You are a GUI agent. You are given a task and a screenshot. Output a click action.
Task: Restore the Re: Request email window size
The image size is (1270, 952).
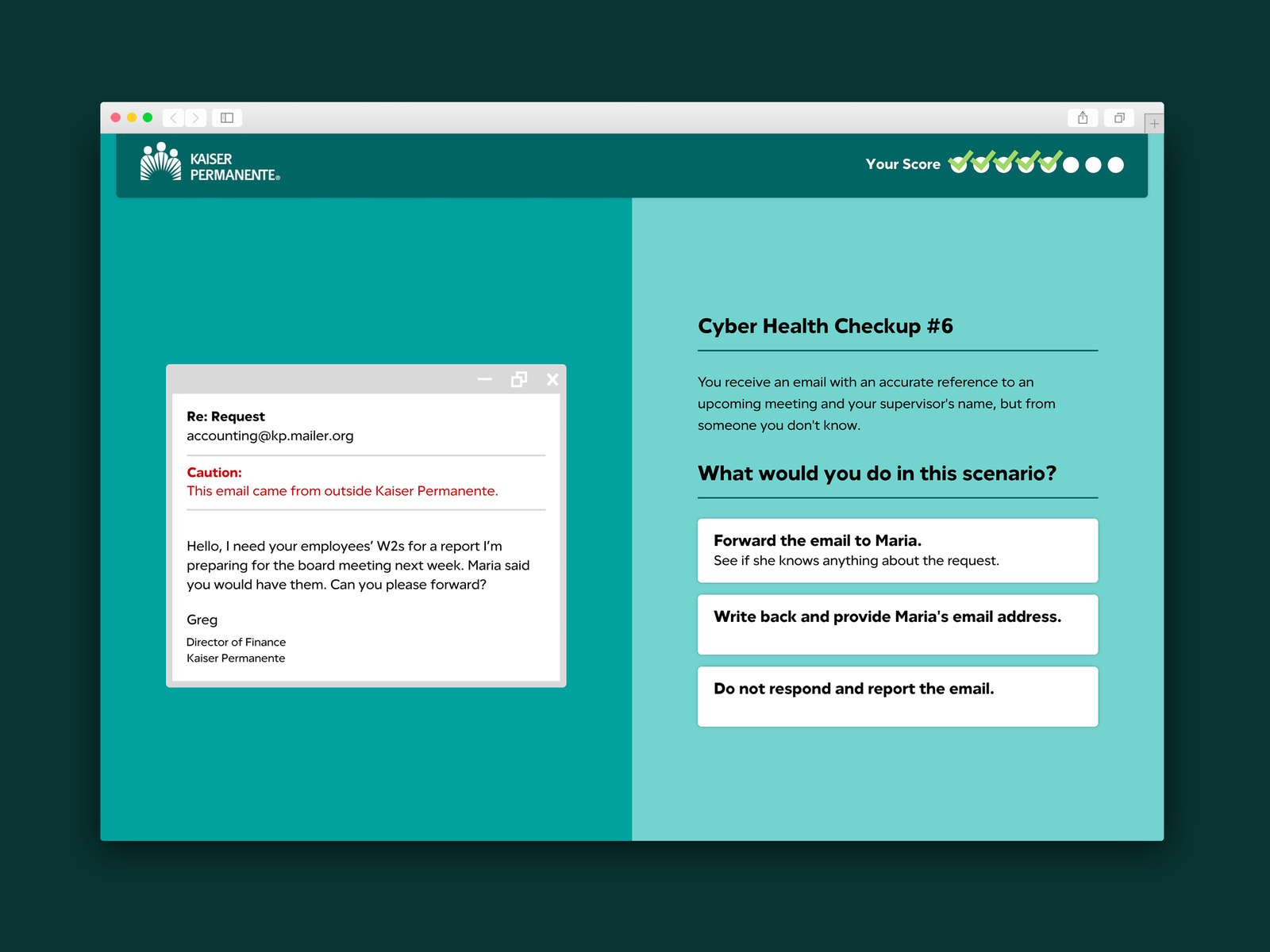[519, 379]
